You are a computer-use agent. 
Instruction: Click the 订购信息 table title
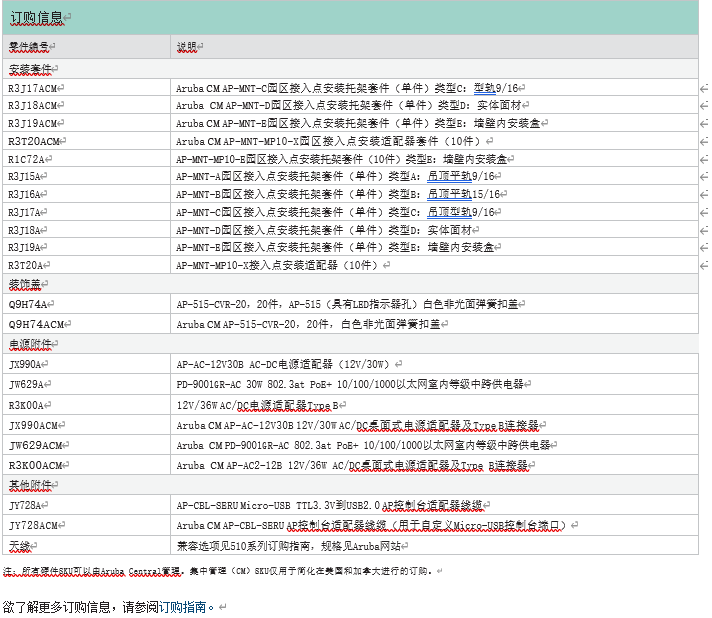tap(36, 18)
